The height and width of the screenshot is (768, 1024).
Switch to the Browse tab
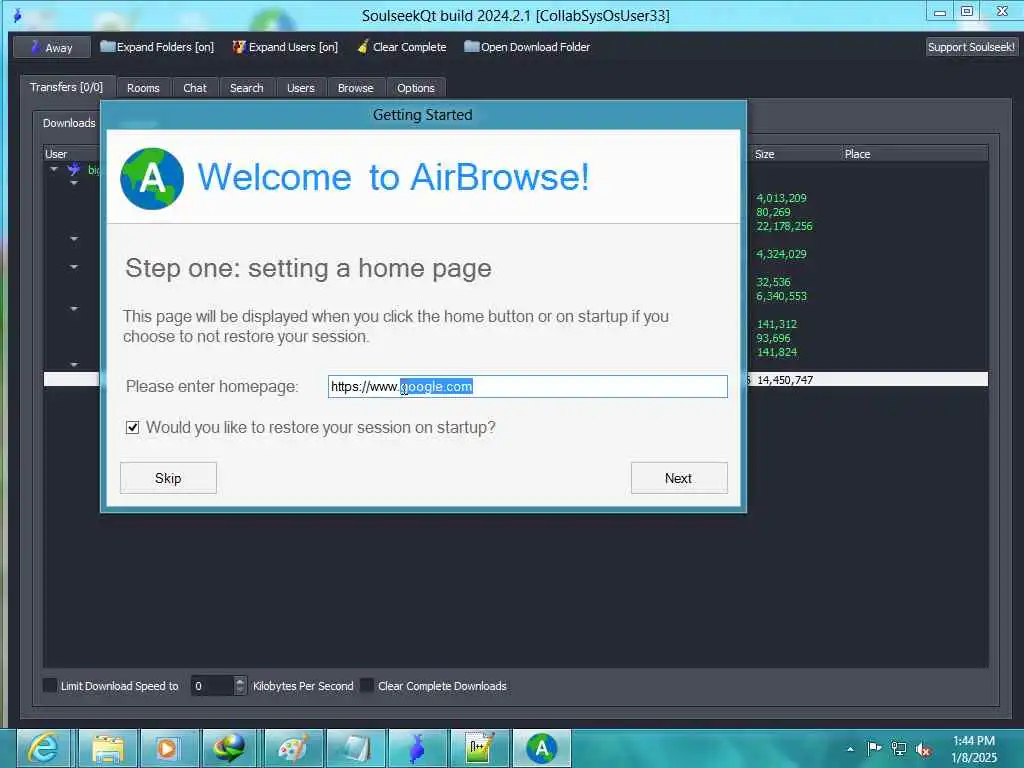(355, 88)
